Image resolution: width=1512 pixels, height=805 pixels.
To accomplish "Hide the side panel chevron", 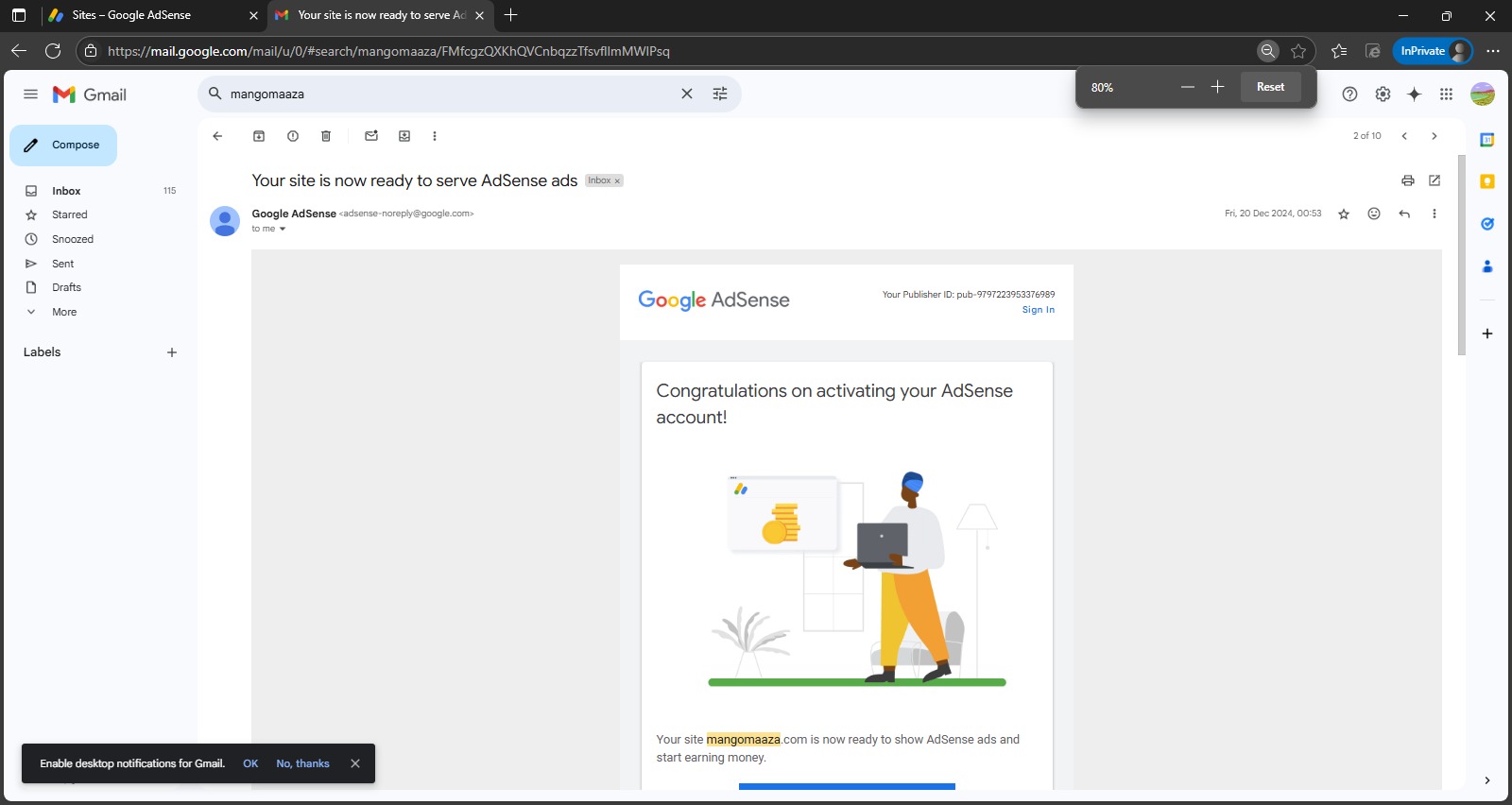I will point(1487,780).
